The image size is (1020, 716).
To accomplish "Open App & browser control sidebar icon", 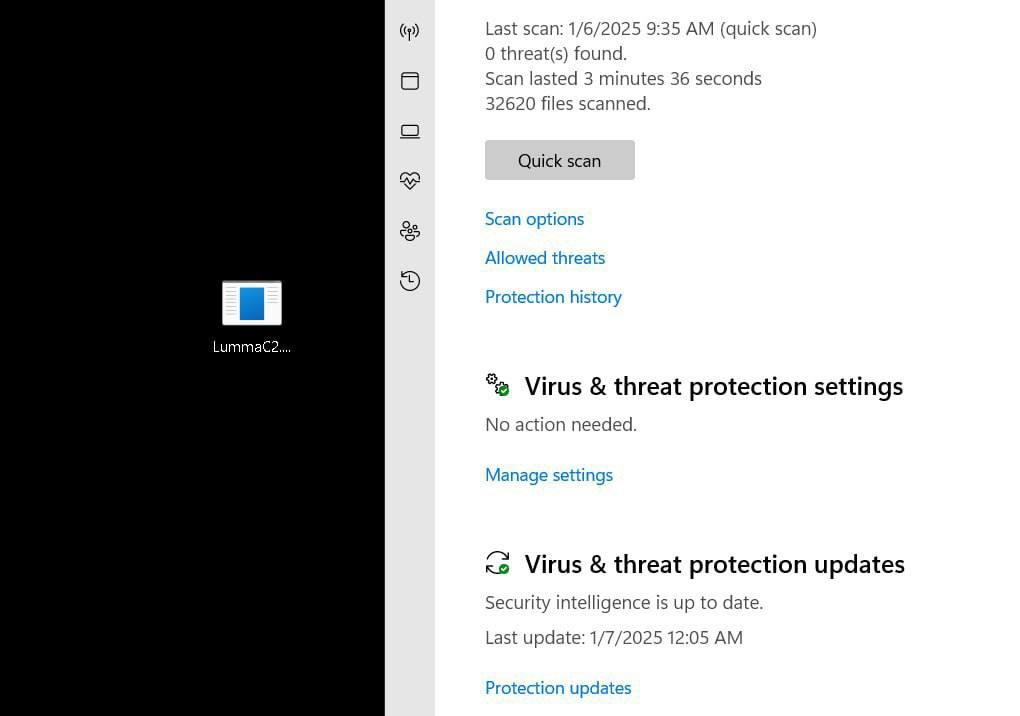I will [409, 81].
